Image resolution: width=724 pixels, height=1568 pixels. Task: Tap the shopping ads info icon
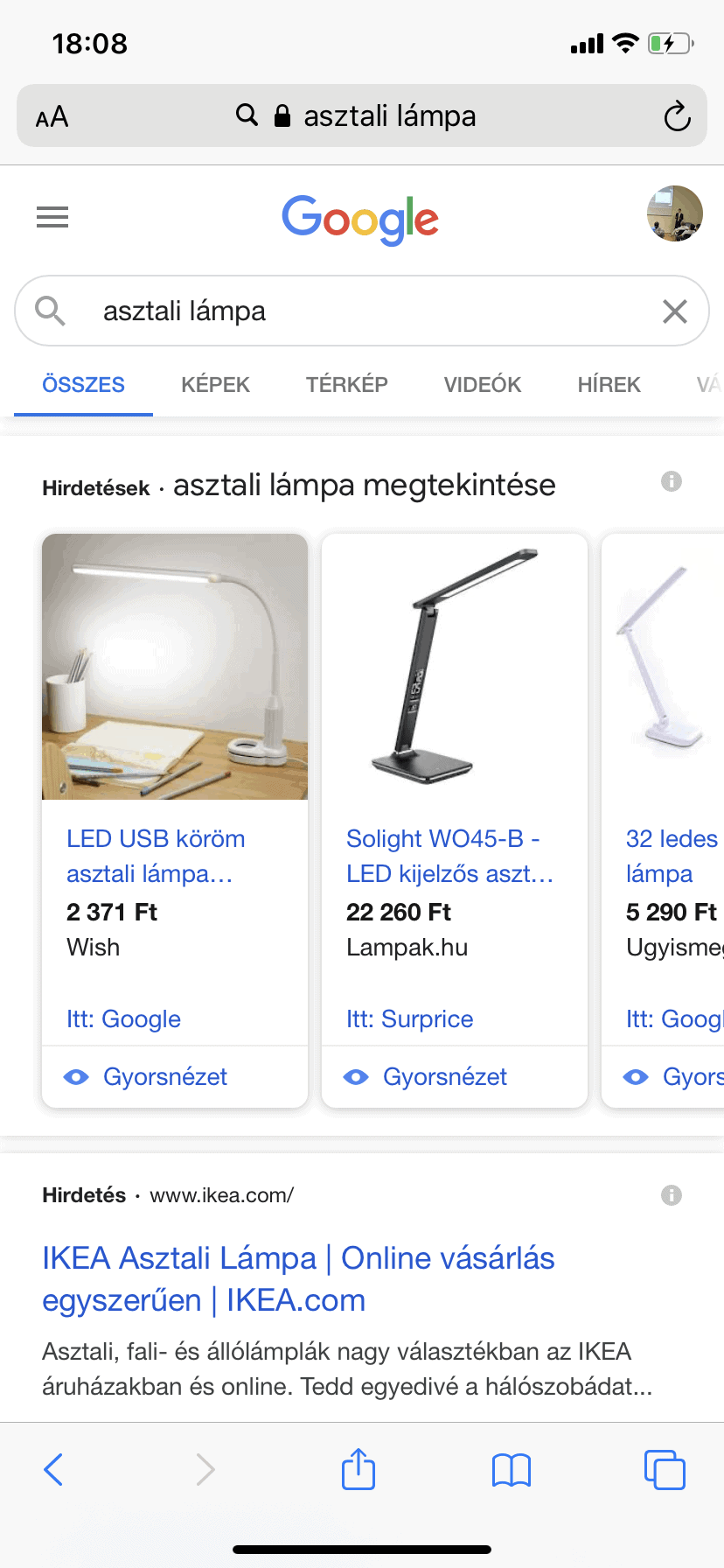pos(672,481)
